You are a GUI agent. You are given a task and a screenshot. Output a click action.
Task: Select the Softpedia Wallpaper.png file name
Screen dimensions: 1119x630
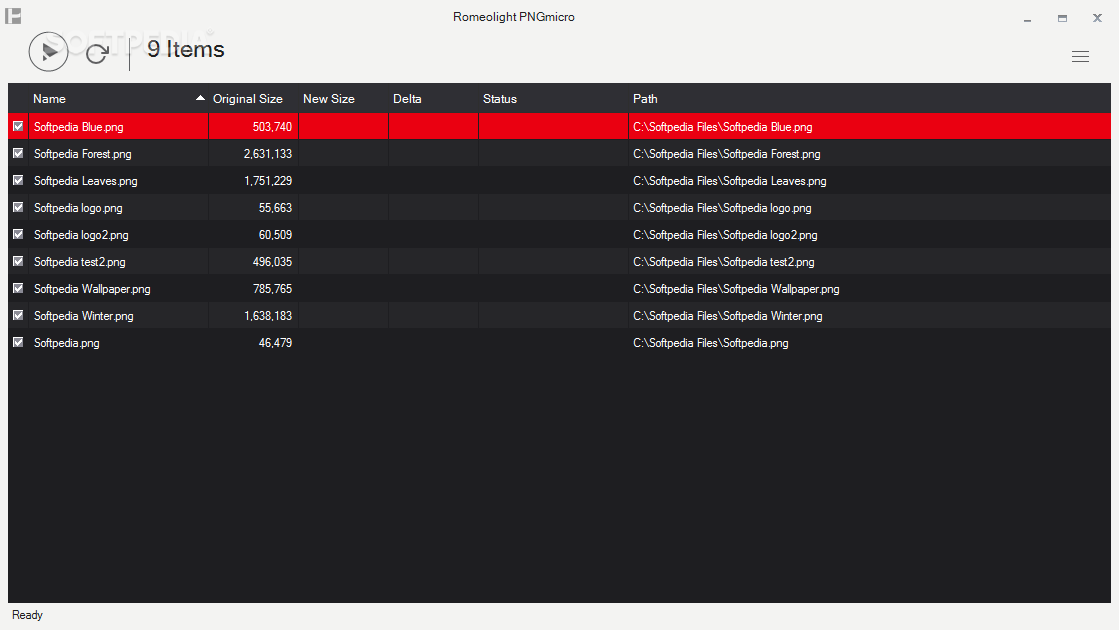click(92, 289)
